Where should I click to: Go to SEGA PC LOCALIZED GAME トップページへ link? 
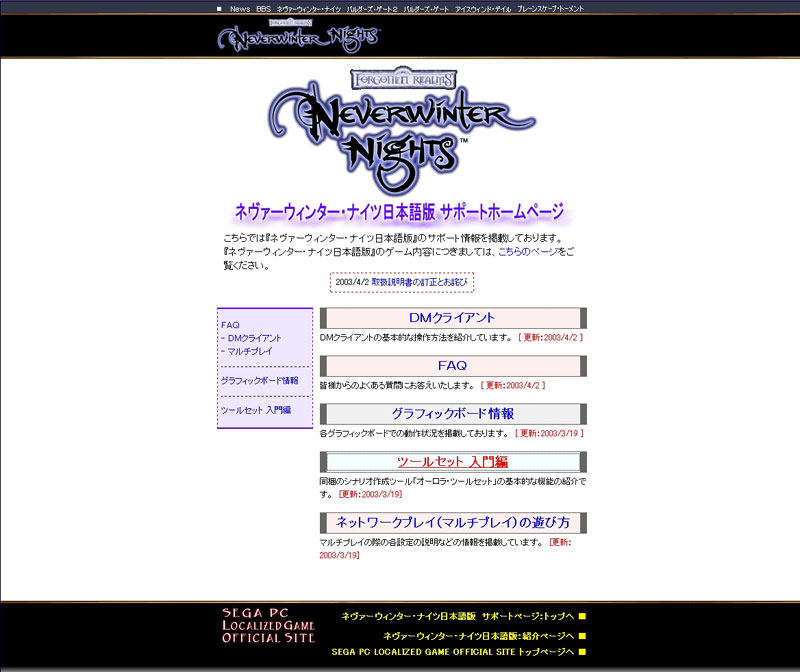[453, 652]
